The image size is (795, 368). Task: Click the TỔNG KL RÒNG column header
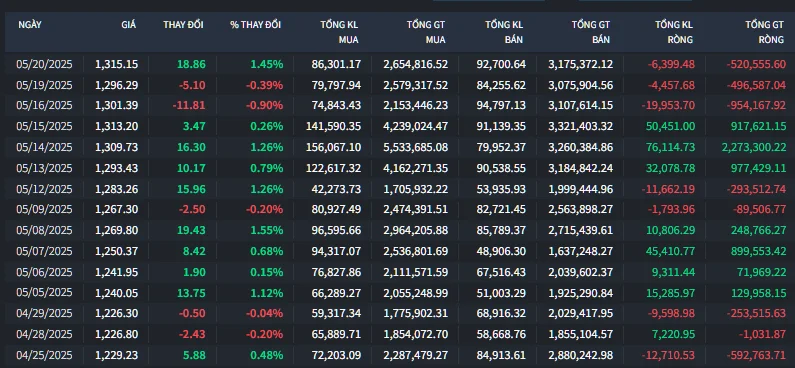pyautogui.click(x=674, y=32)
